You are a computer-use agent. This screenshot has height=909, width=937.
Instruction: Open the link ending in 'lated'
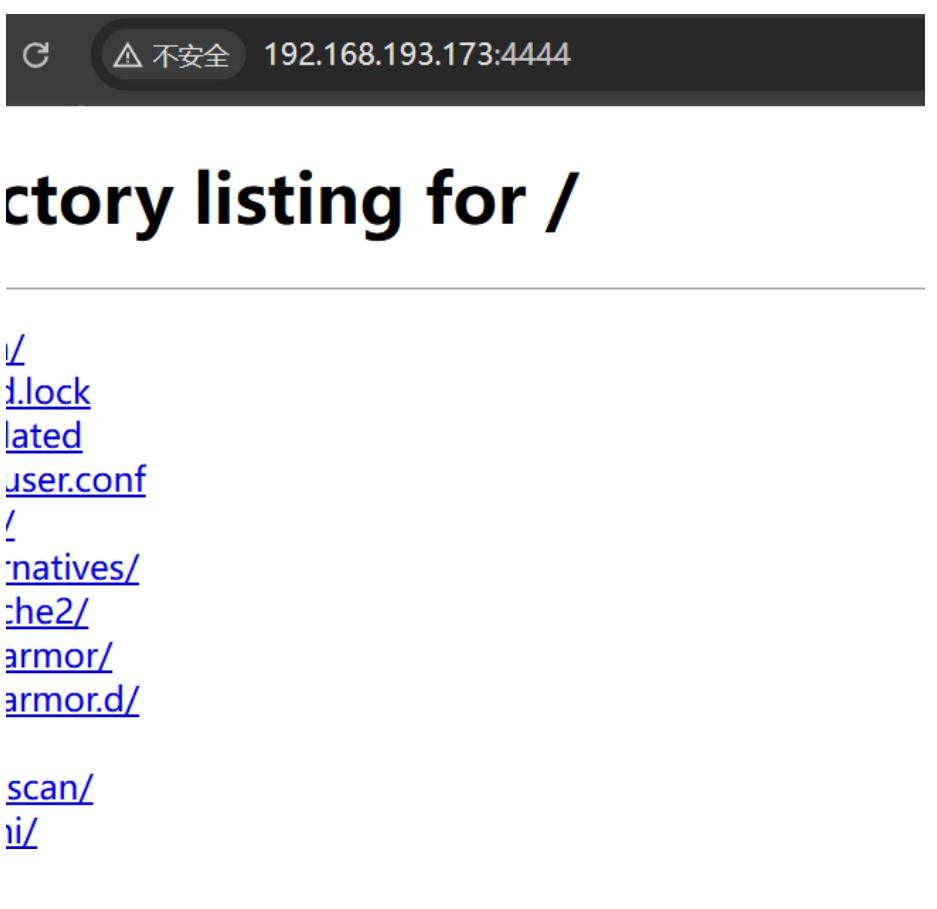point(44,436)
